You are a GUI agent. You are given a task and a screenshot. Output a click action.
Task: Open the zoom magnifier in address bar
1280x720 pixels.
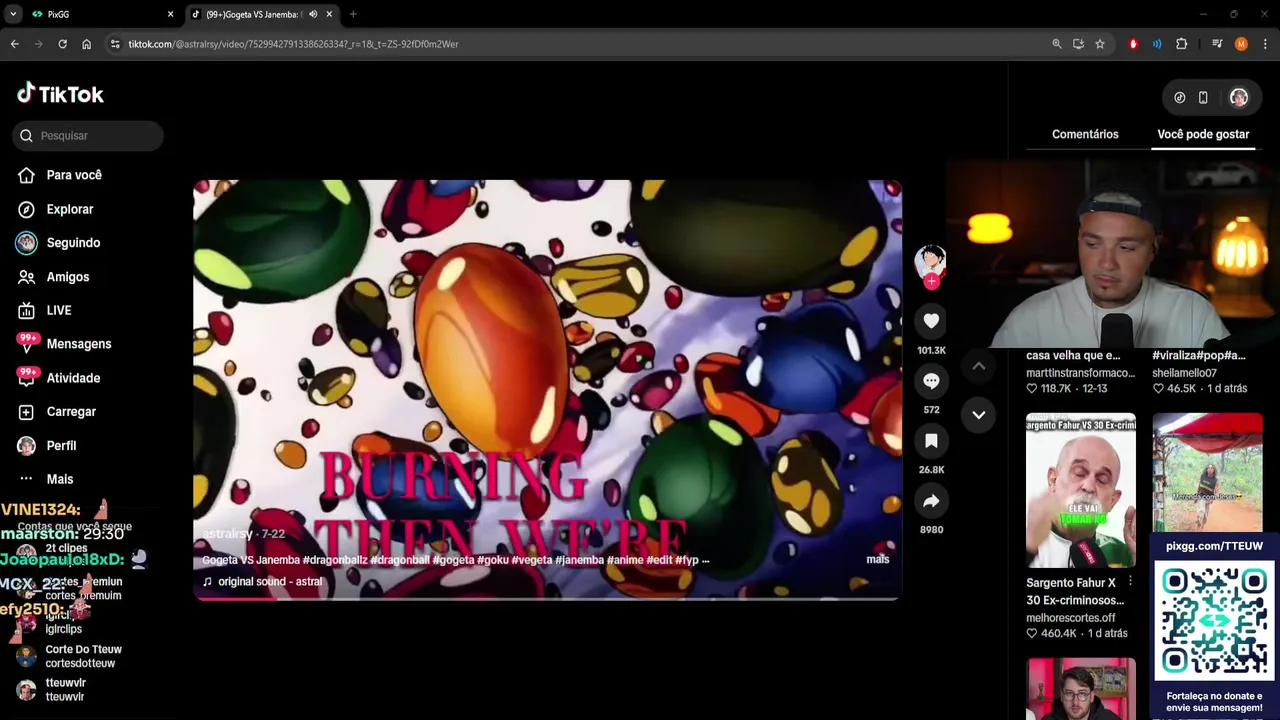pos(1057,44)
